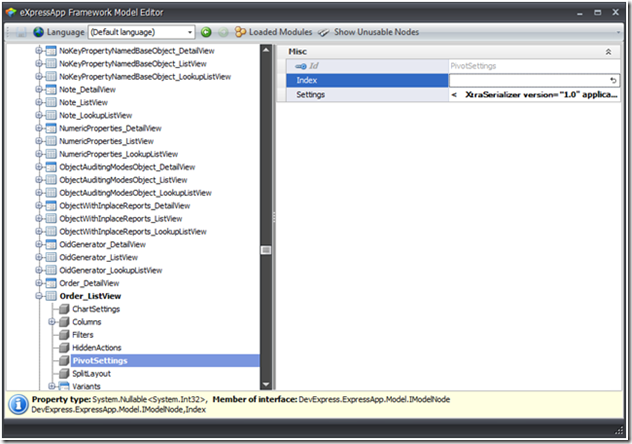This screenshot has width=632, height=444.
Task: Expand the Columns node
Action: coord(52,322)
